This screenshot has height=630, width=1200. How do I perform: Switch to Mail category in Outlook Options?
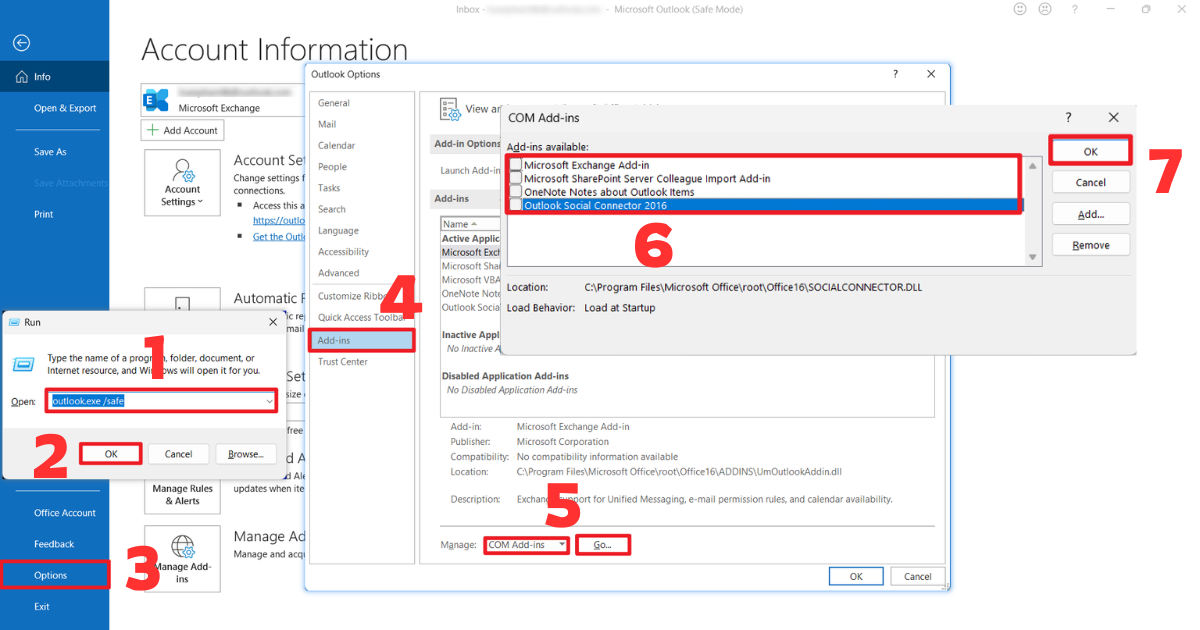(x=361, y=124)
